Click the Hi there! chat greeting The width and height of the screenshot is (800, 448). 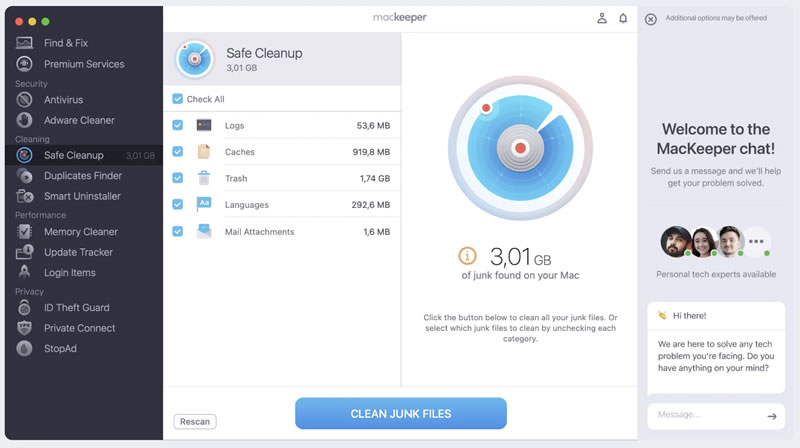689,315
